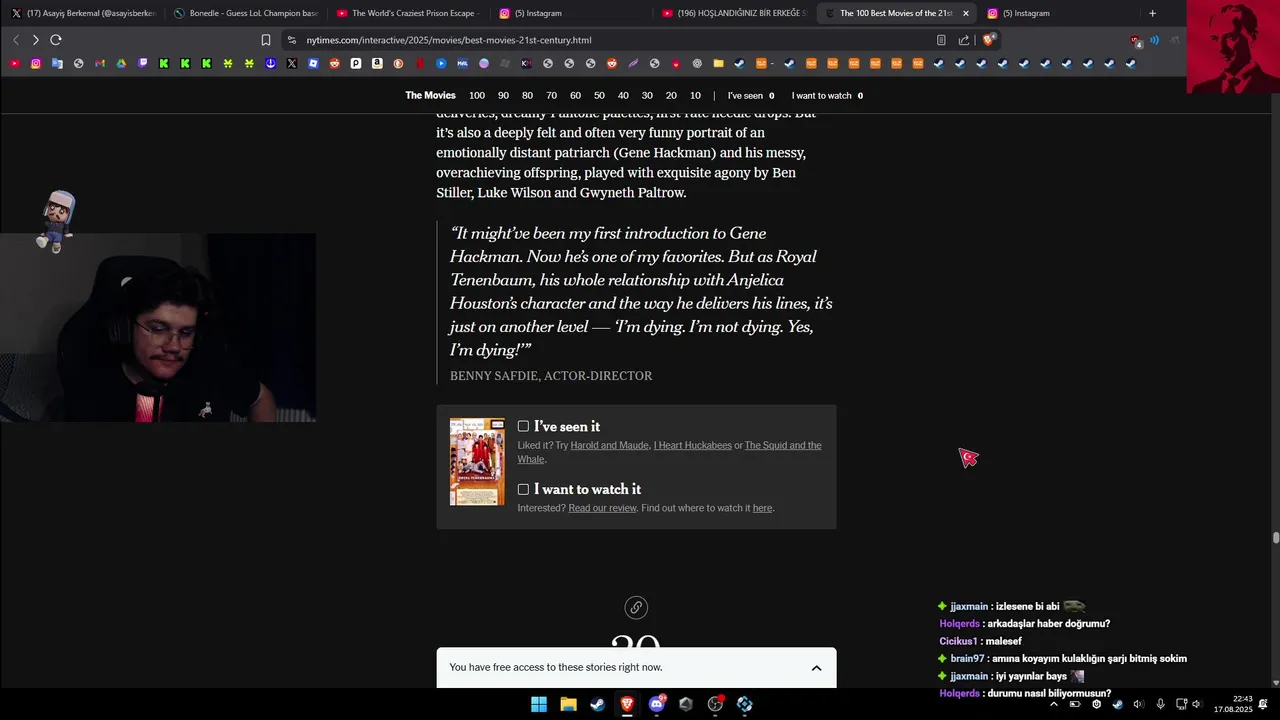The width and height of the screenshot is (1280, 720).
Task: Open Brave browser in taskbar
Action: click(x=627, y=704)
